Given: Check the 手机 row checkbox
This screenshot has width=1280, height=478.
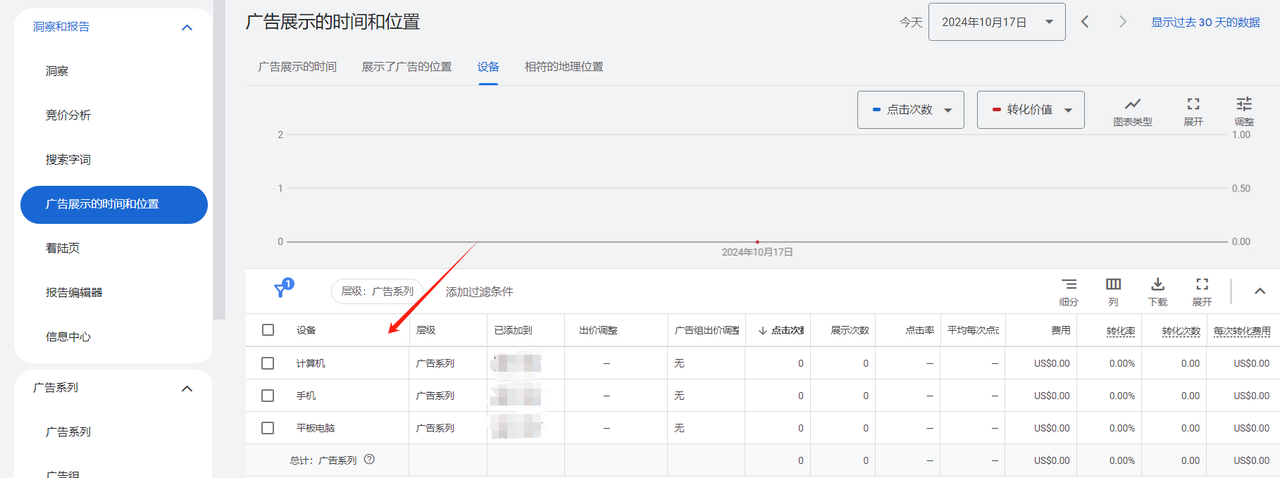Looking at the screenshot, I should [267, 395].
